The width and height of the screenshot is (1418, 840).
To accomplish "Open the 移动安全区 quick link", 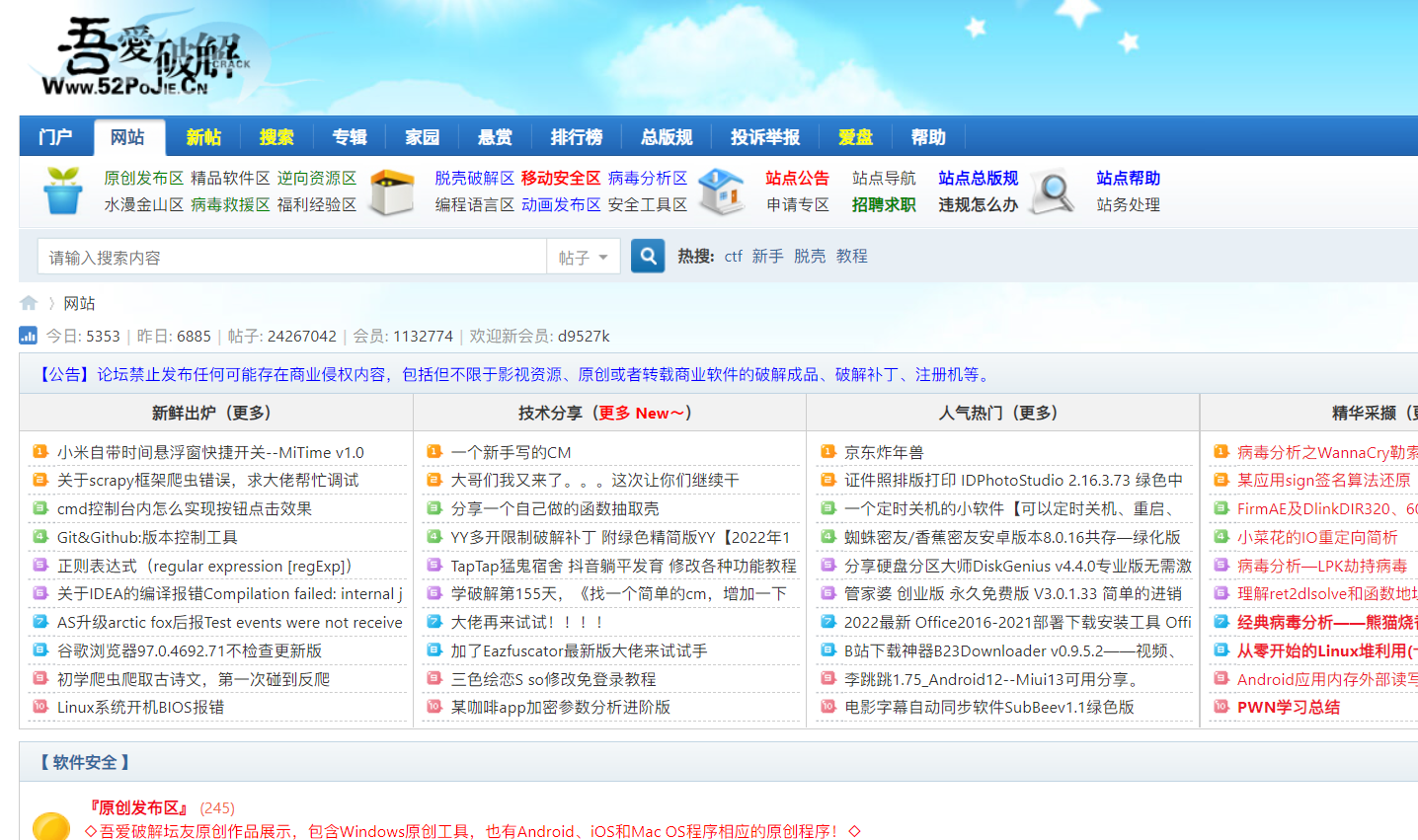I will tap(561, 178).
